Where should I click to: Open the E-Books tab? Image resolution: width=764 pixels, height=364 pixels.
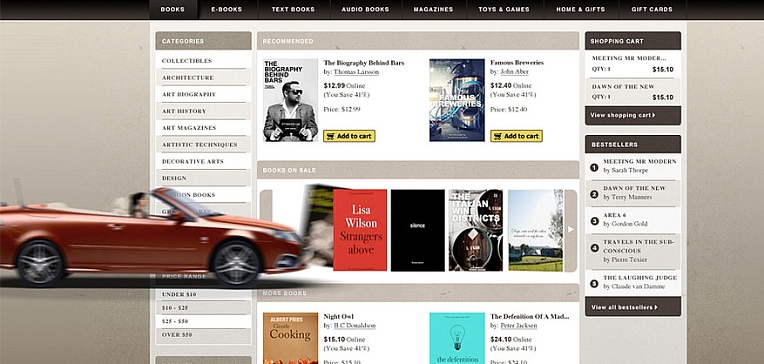(x=228, y=9)
